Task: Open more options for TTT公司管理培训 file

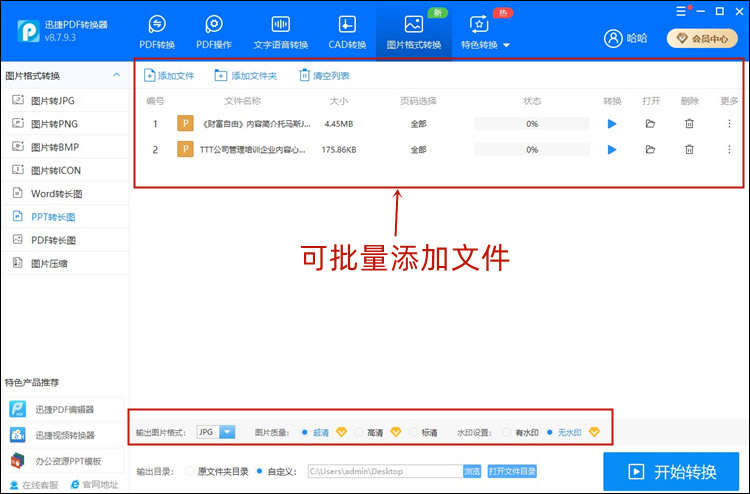Action: [729, 150]
